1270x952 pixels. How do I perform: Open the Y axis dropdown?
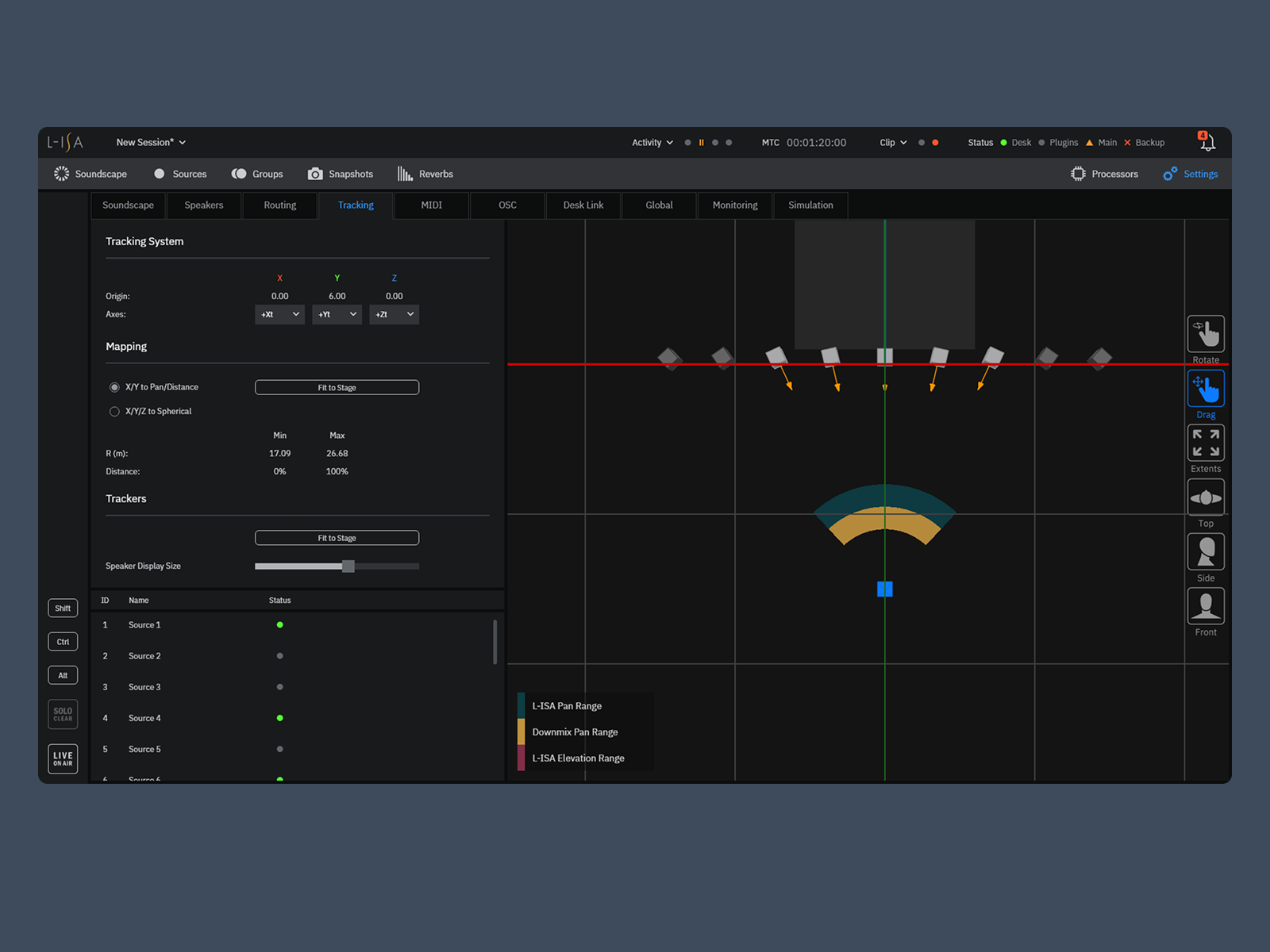(x=337, y=315)
